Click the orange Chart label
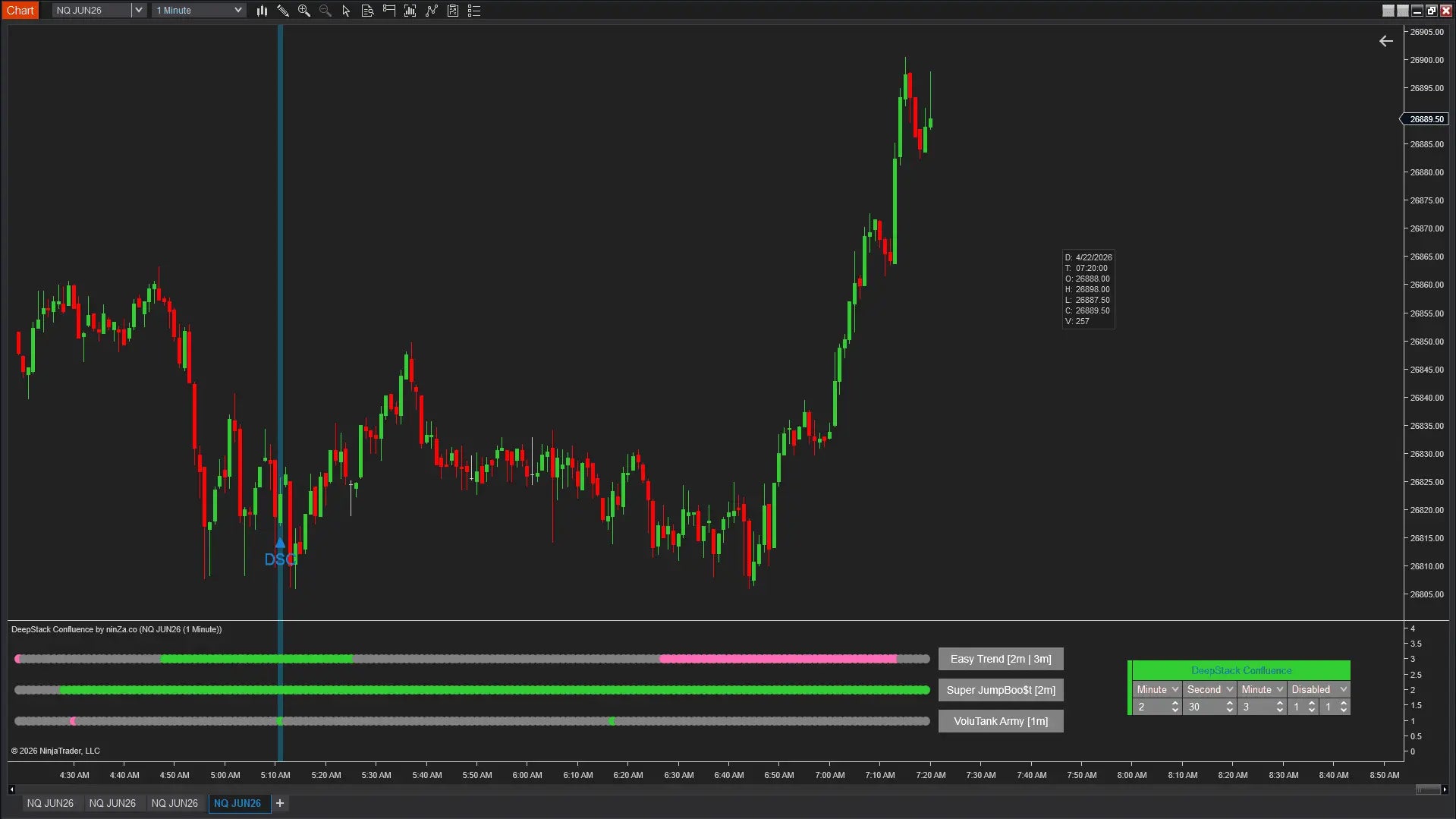 click(20, 11)
